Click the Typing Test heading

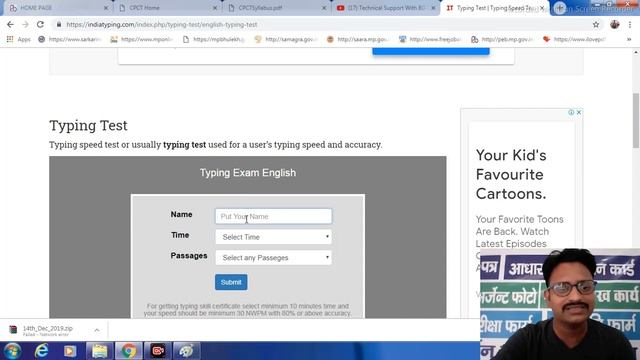(x=88, y=125)
